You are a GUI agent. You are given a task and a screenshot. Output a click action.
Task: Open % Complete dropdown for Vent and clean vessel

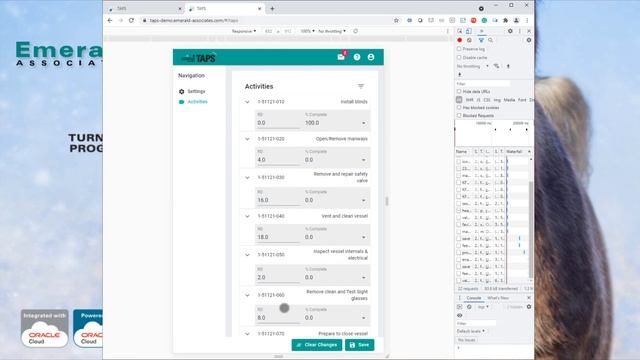point(336,235)
